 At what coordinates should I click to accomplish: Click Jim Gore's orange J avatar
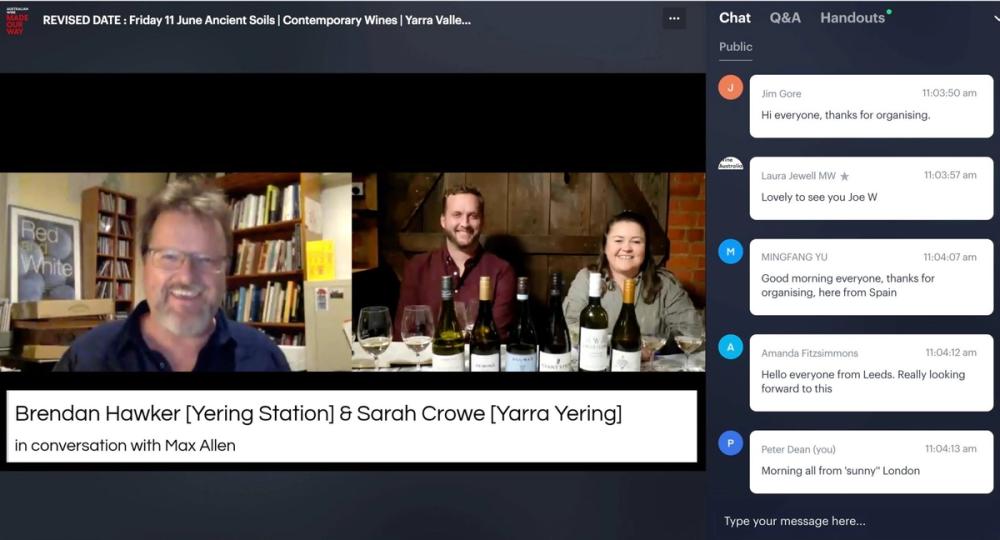pyautogui.click(x=730, y=87)
